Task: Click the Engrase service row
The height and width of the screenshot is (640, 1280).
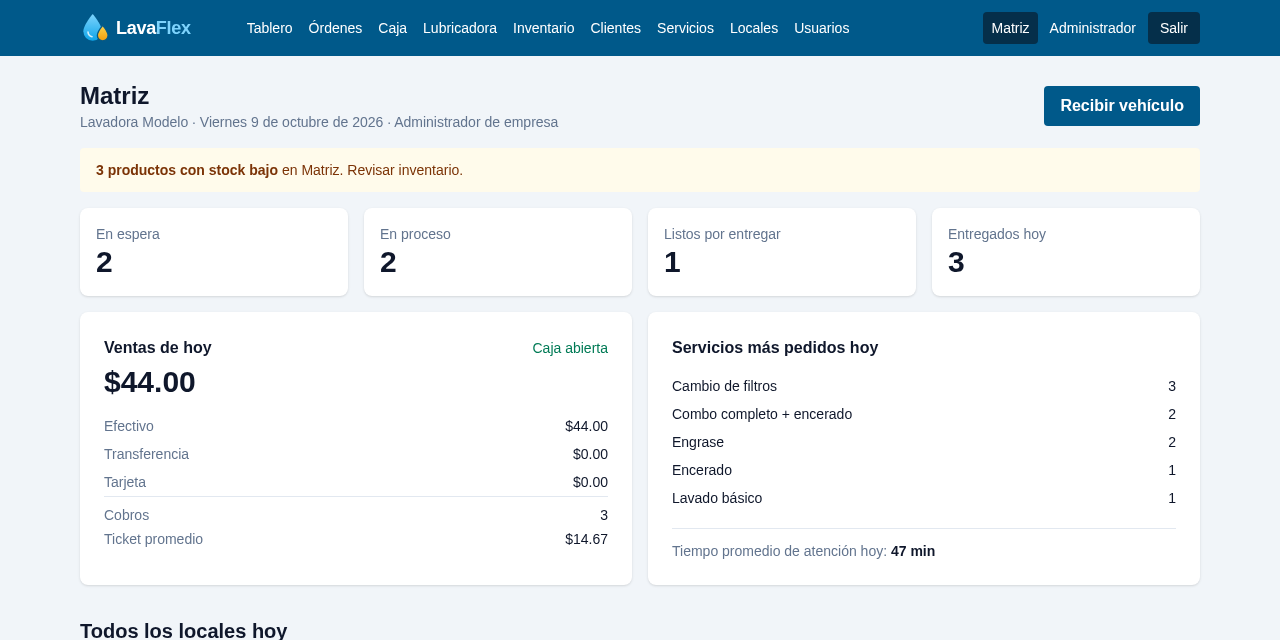Action: pyautogui.click(x=924, y=442)
